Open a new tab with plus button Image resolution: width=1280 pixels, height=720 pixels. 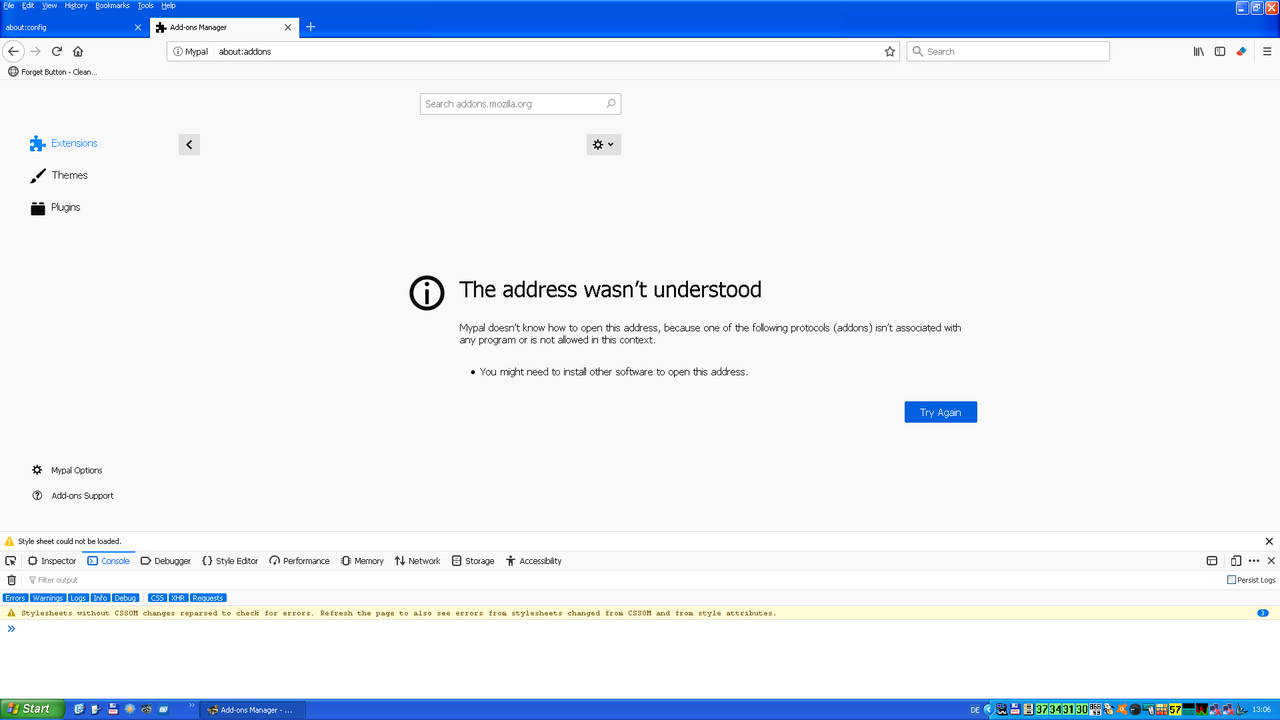point(311,27)
